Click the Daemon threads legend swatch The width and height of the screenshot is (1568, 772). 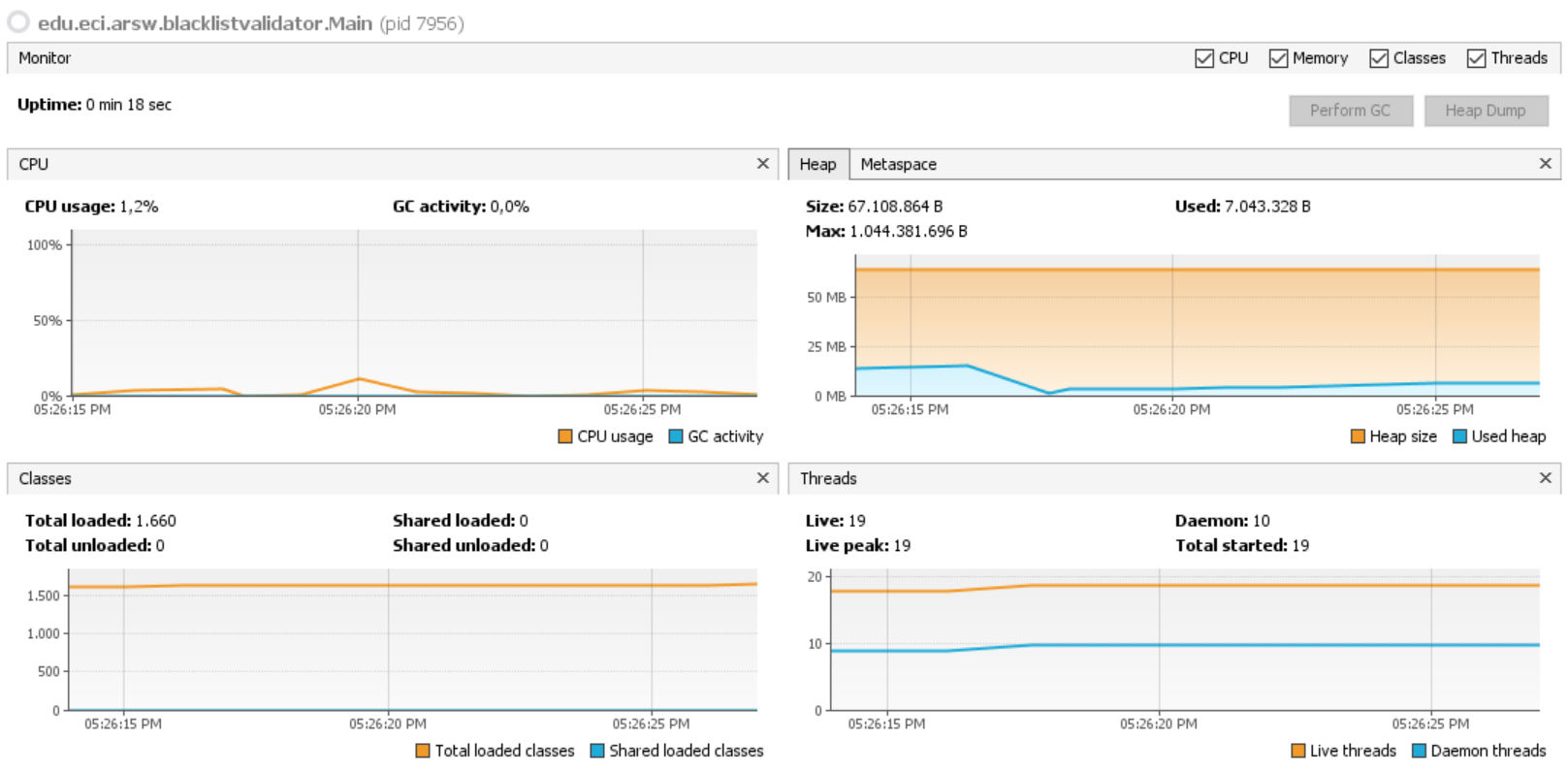pyautogui.click(x=1420, y=751)
